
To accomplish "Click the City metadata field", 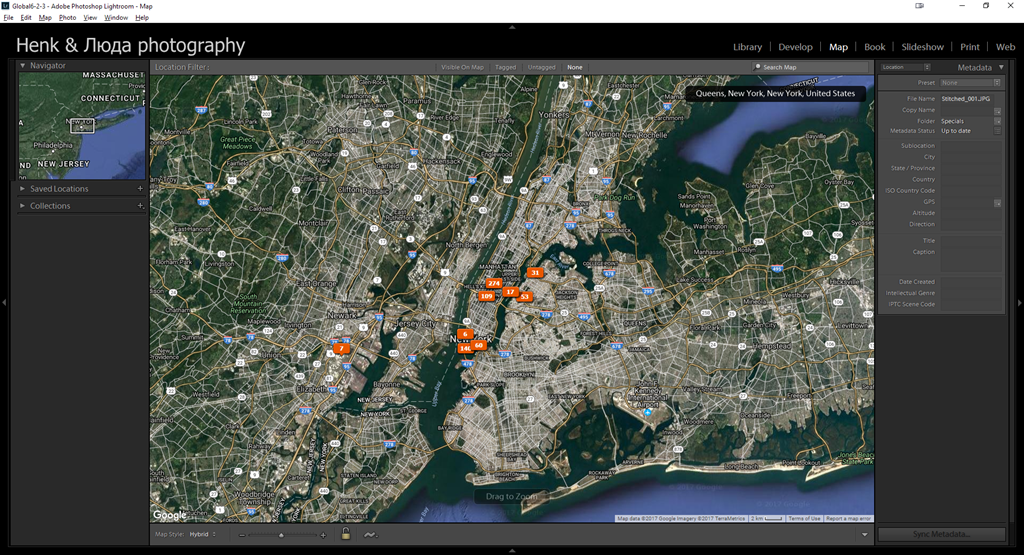I will 971,157.
